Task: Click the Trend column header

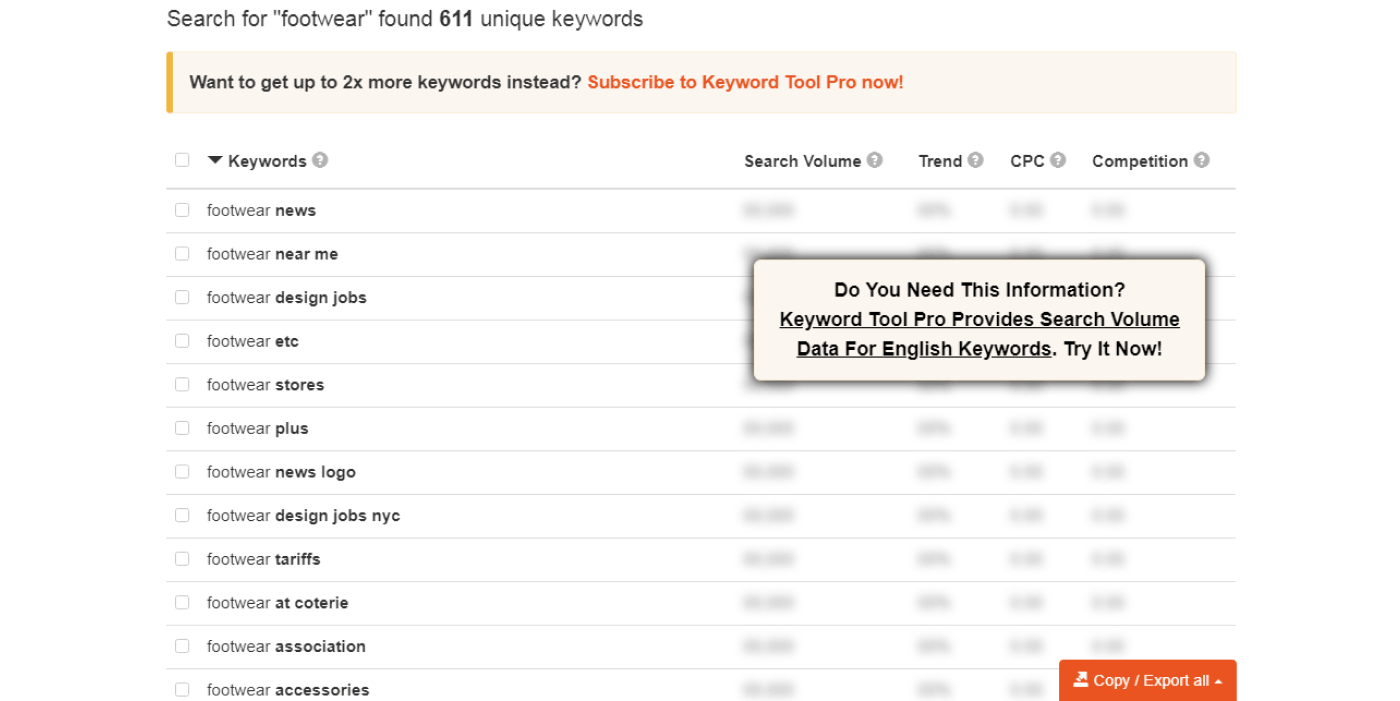Action: tap(940, 161)
